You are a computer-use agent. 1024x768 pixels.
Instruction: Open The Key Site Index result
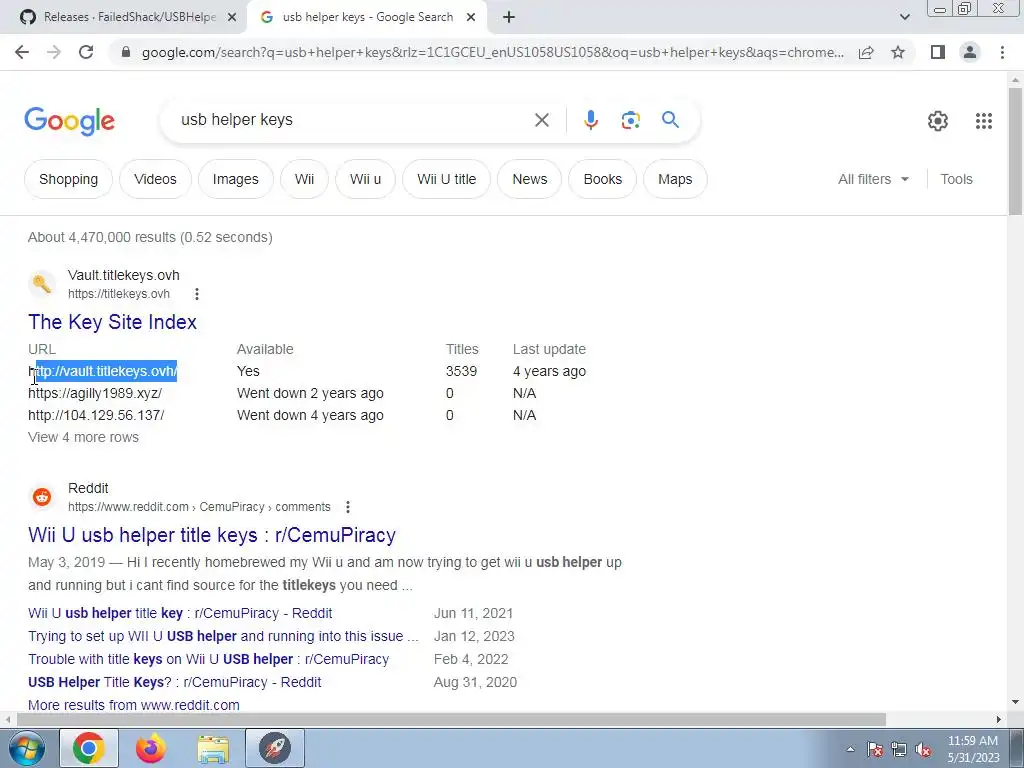click(x=112, y=322)
